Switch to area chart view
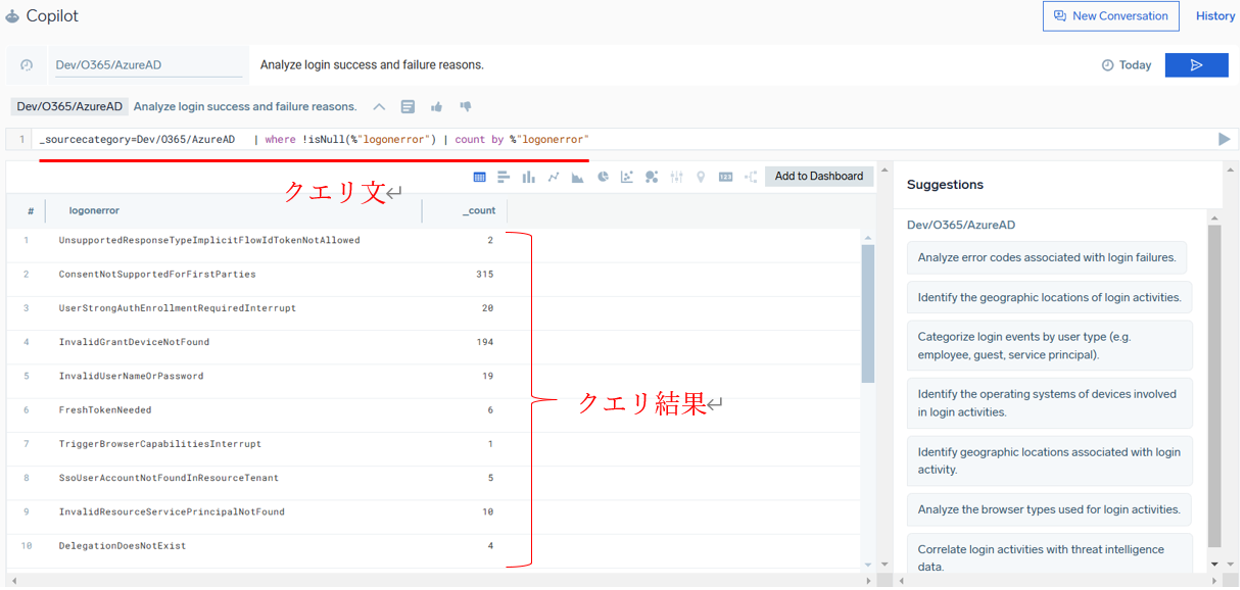 tap(577, 177)
